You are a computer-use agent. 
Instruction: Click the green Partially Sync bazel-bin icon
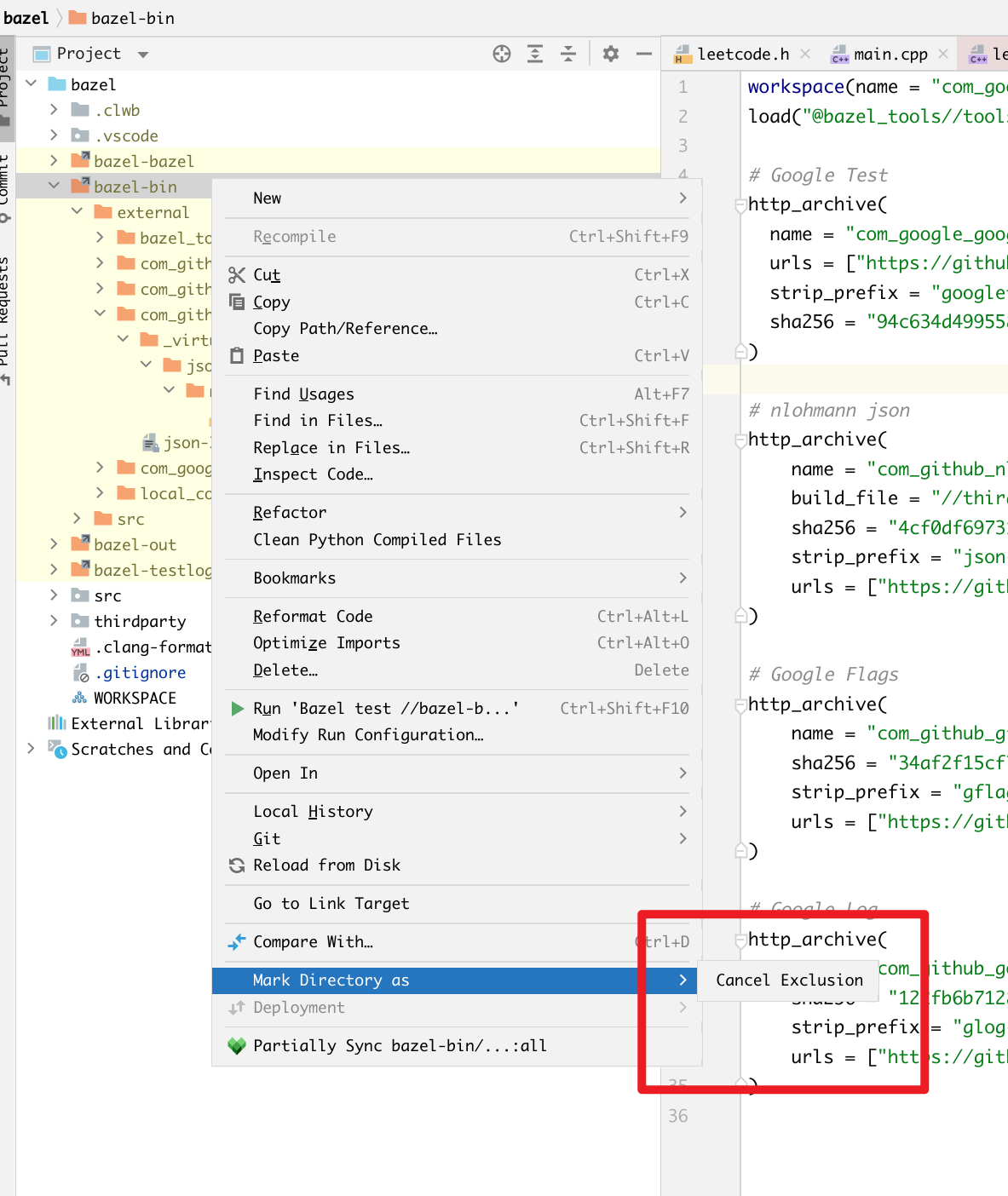pos(236,1045)
